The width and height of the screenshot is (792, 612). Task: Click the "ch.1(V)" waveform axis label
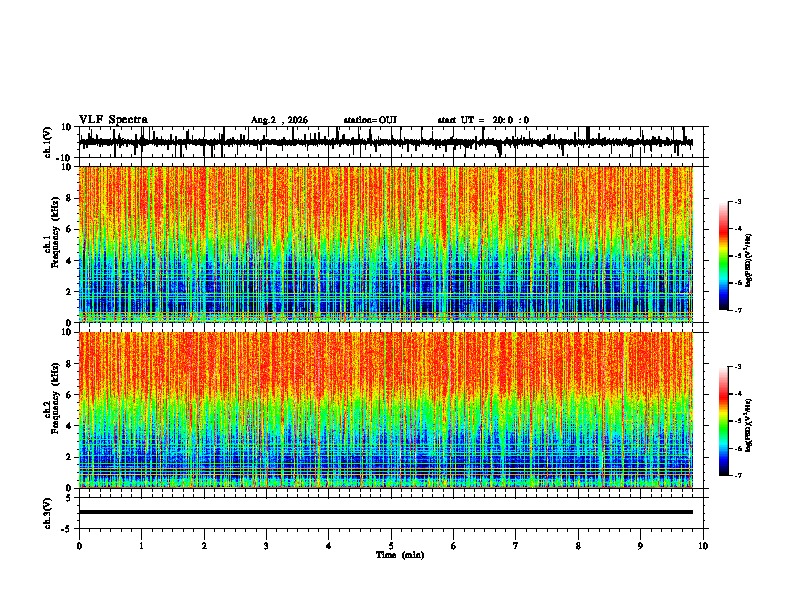coord(48,142)
